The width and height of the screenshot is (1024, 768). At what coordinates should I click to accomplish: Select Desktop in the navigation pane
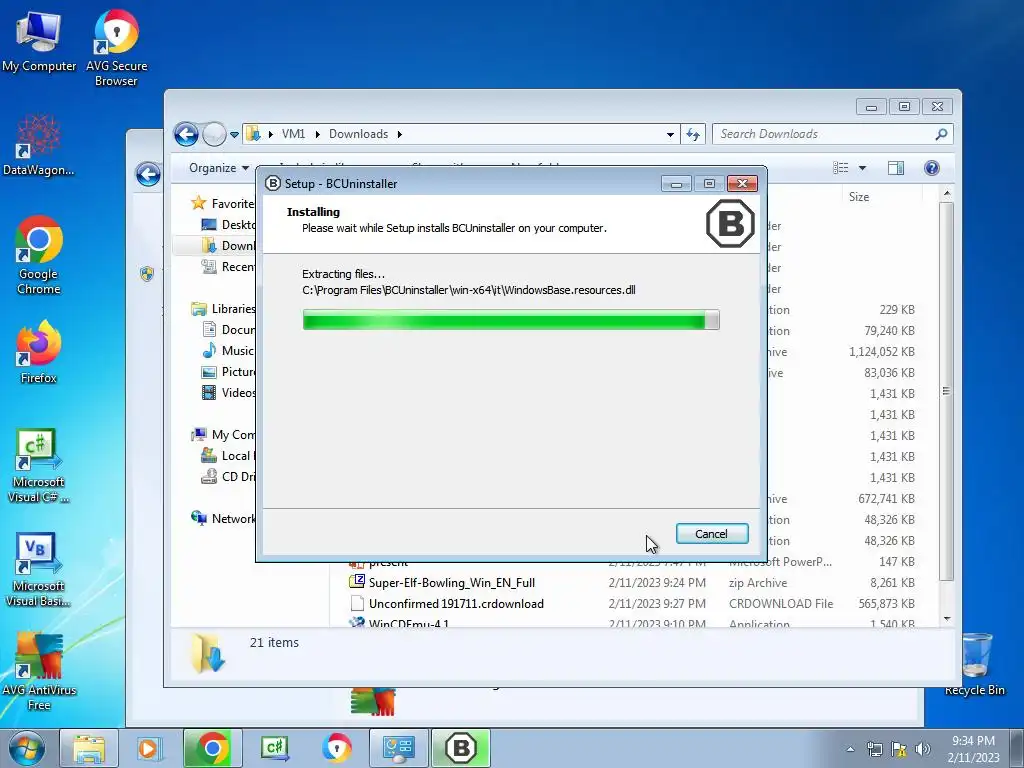(229, 225)
